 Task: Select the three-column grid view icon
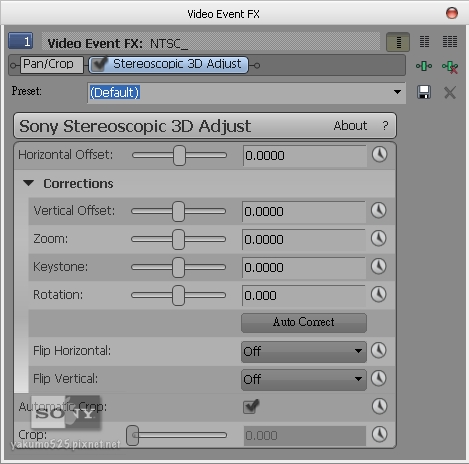click(x=450, y=42)
